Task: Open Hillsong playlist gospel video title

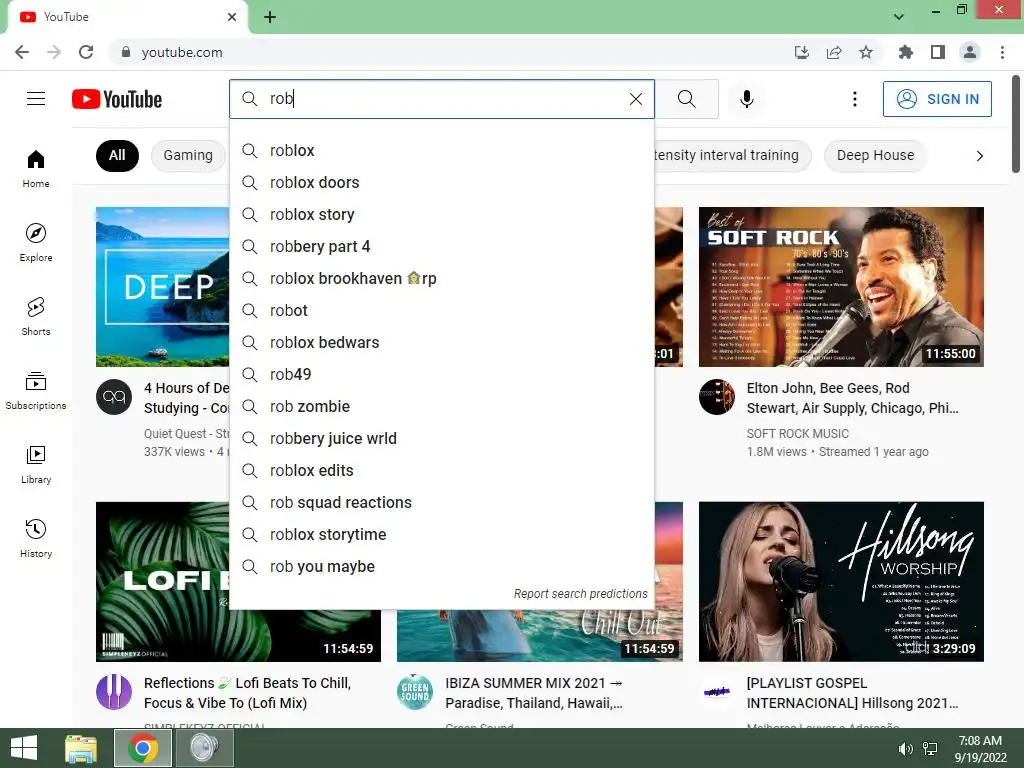Action: point(852,693)
